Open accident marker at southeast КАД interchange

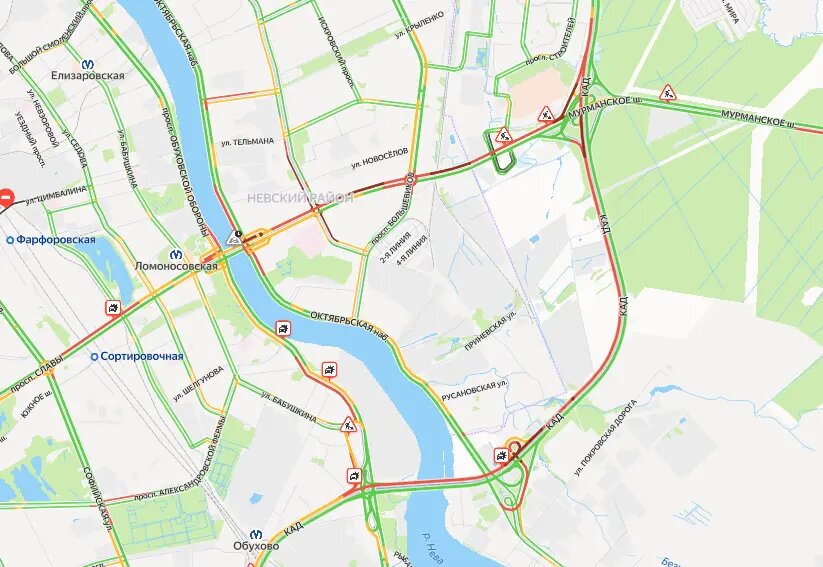click(502, 455)
